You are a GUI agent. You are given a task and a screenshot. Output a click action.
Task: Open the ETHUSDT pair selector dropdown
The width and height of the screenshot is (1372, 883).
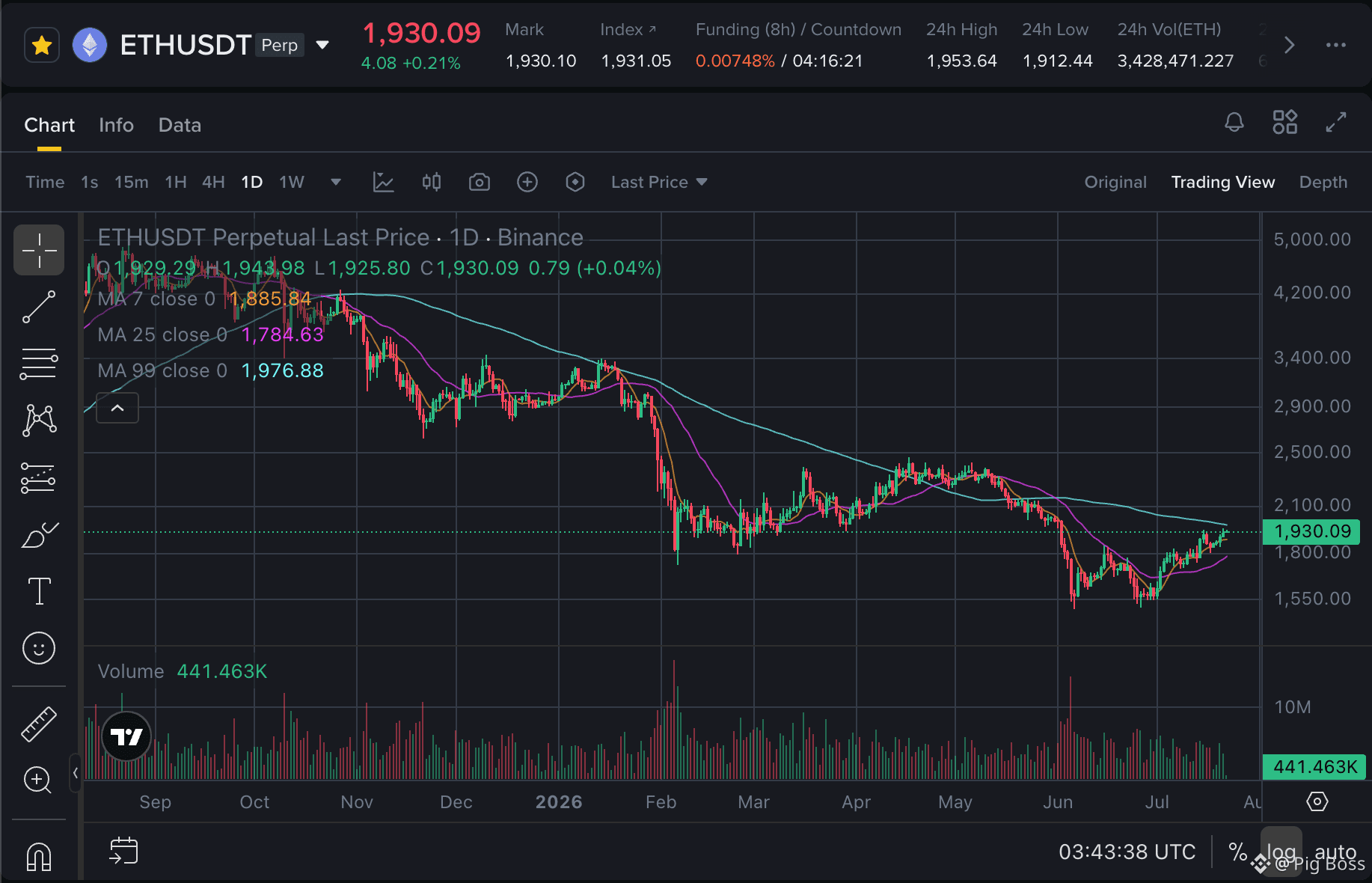point(322,45)
